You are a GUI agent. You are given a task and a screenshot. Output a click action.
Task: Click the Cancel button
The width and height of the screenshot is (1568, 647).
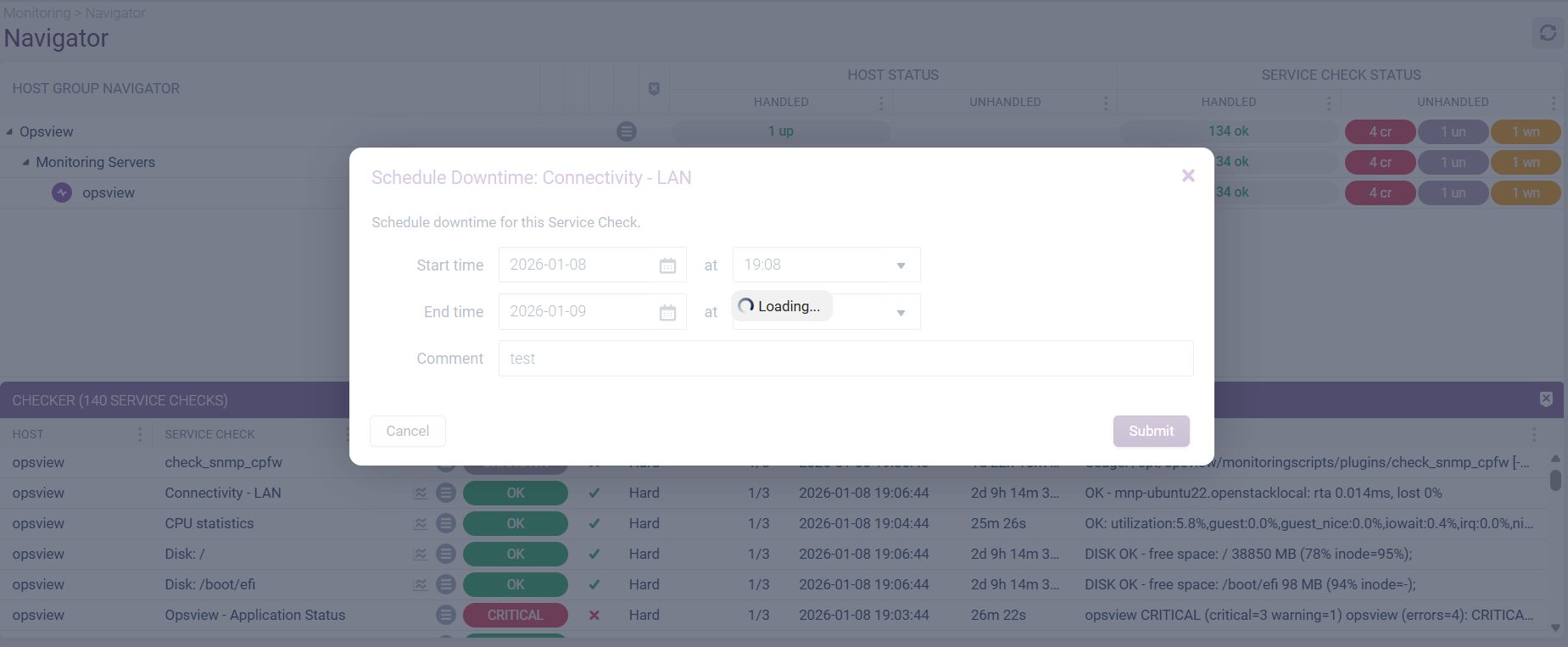pos(407,431)
